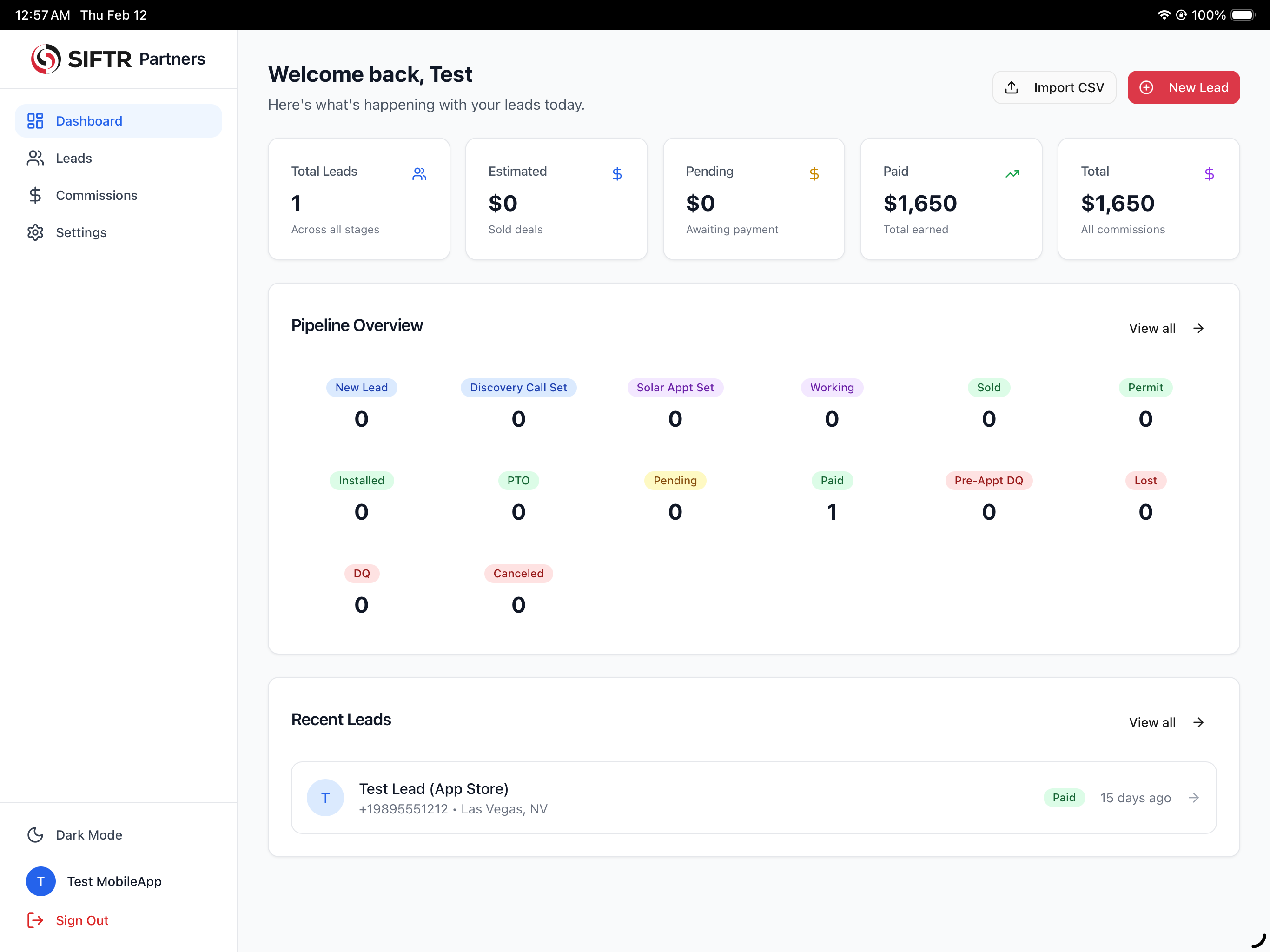This screenshot has height=952, width=1270.
Task: Click the Pipeline Overview heading
Action: coord(357,325)
